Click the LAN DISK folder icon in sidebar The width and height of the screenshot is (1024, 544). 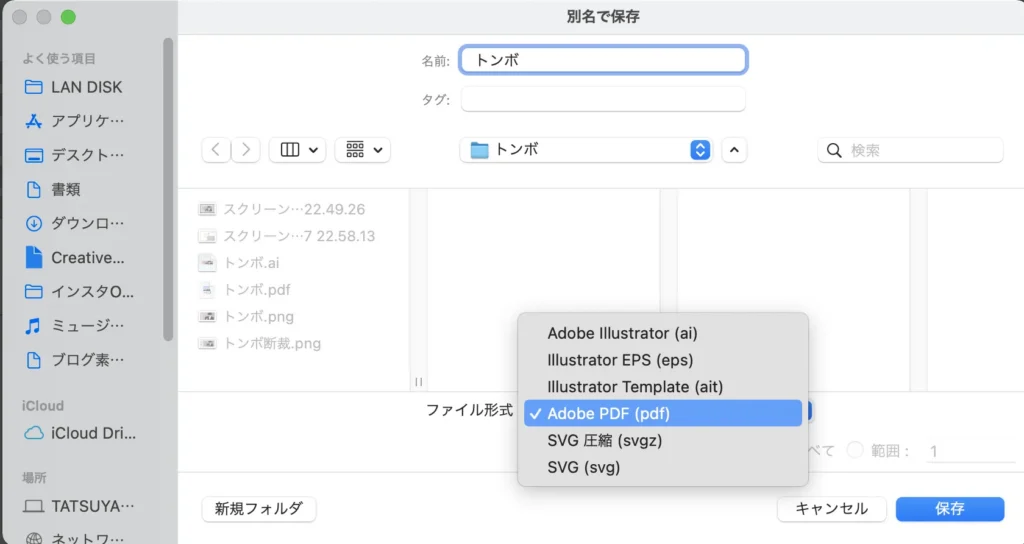point(34,87)
